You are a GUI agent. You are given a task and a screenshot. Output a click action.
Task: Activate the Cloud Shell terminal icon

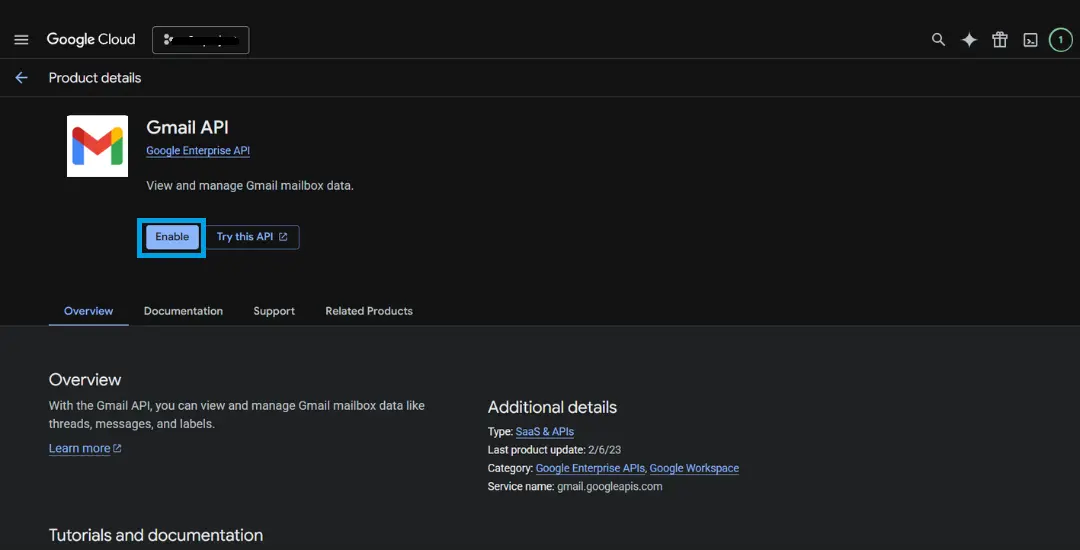(1030, 40)
